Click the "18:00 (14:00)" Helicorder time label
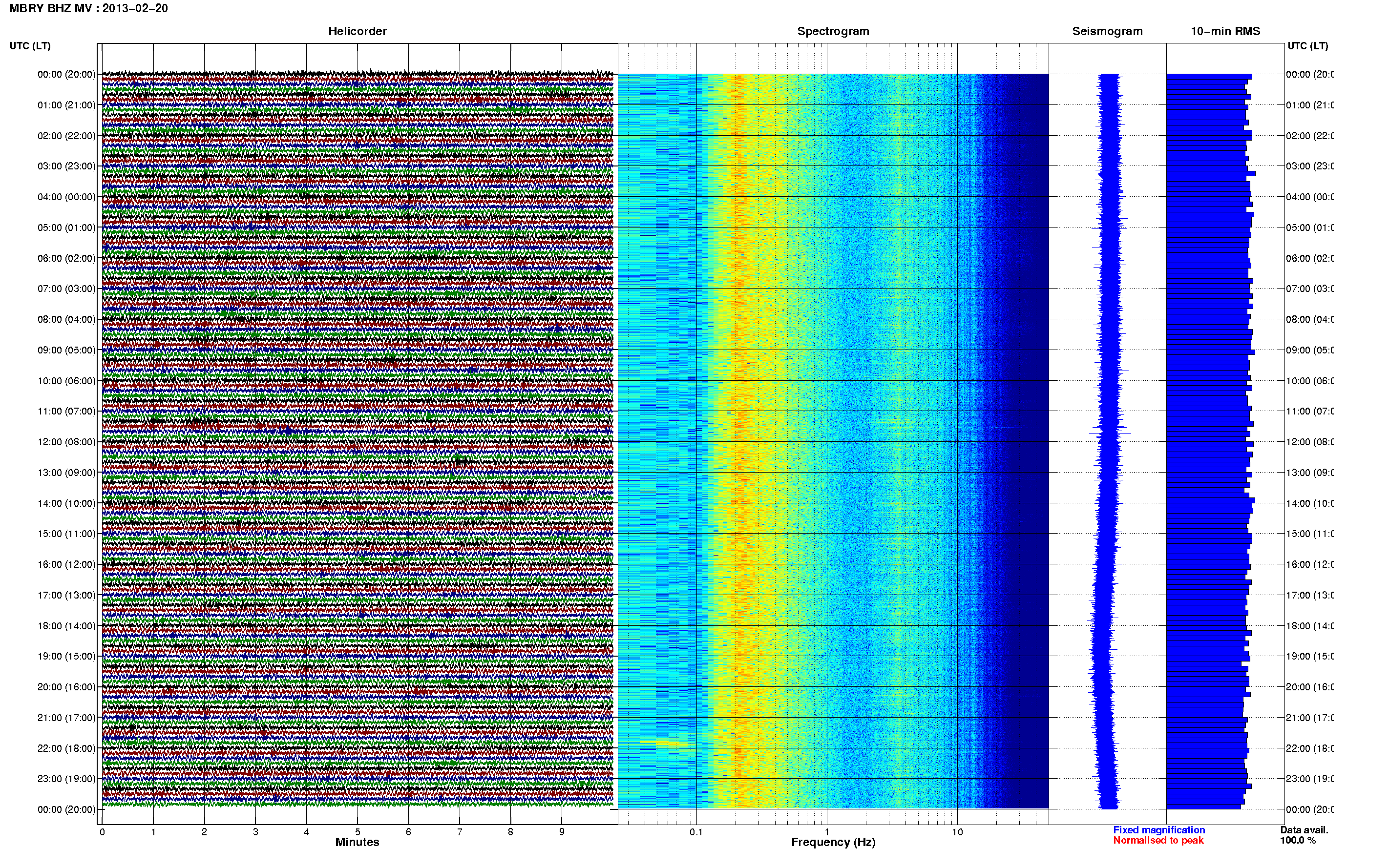This screenshot has width=1389, height=868. (66, 626)
